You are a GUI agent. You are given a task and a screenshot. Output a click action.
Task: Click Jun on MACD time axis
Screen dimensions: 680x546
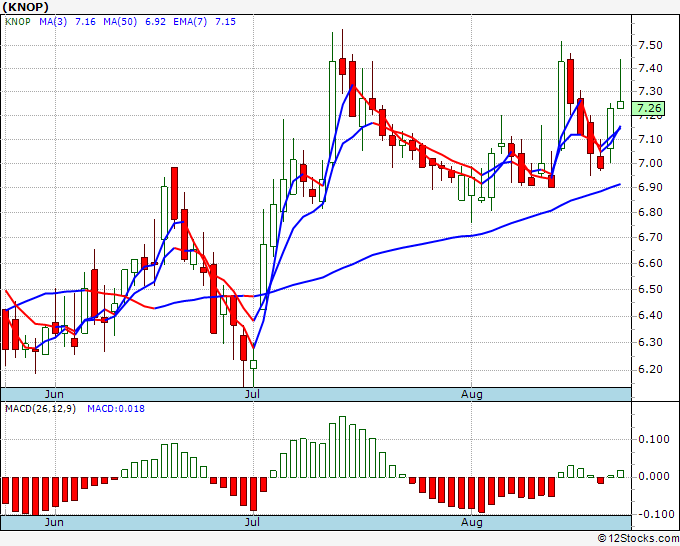tap(54, 522)
